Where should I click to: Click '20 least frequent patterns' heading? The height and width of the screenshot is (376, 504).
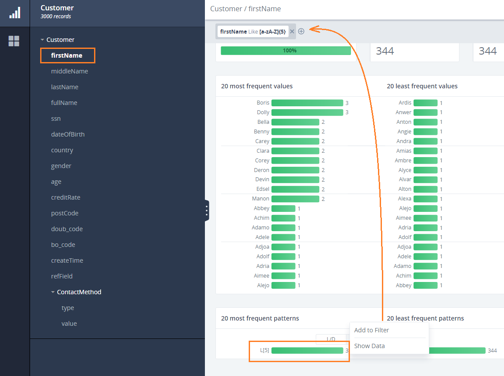[x=425, y=318]
